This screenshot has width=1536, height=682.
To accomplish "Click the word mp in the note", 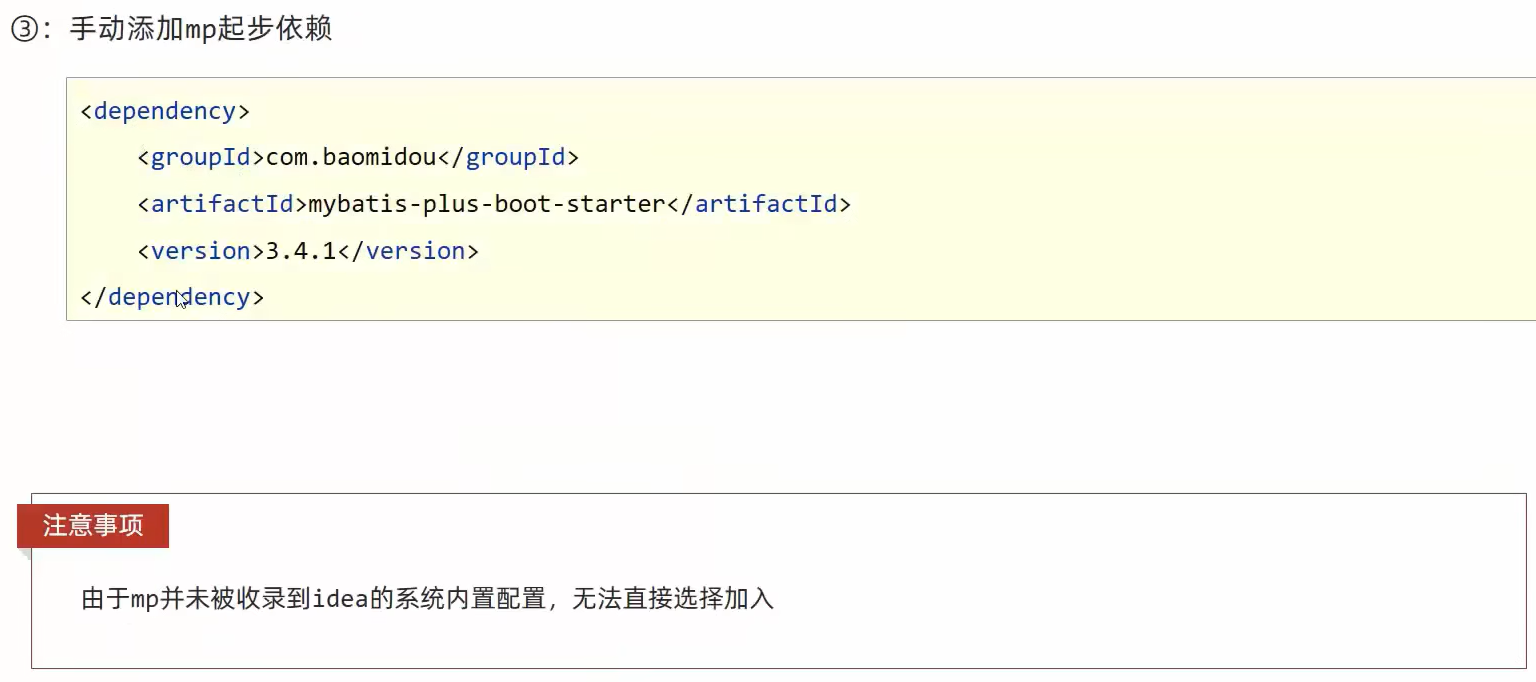I will point(144,600).
